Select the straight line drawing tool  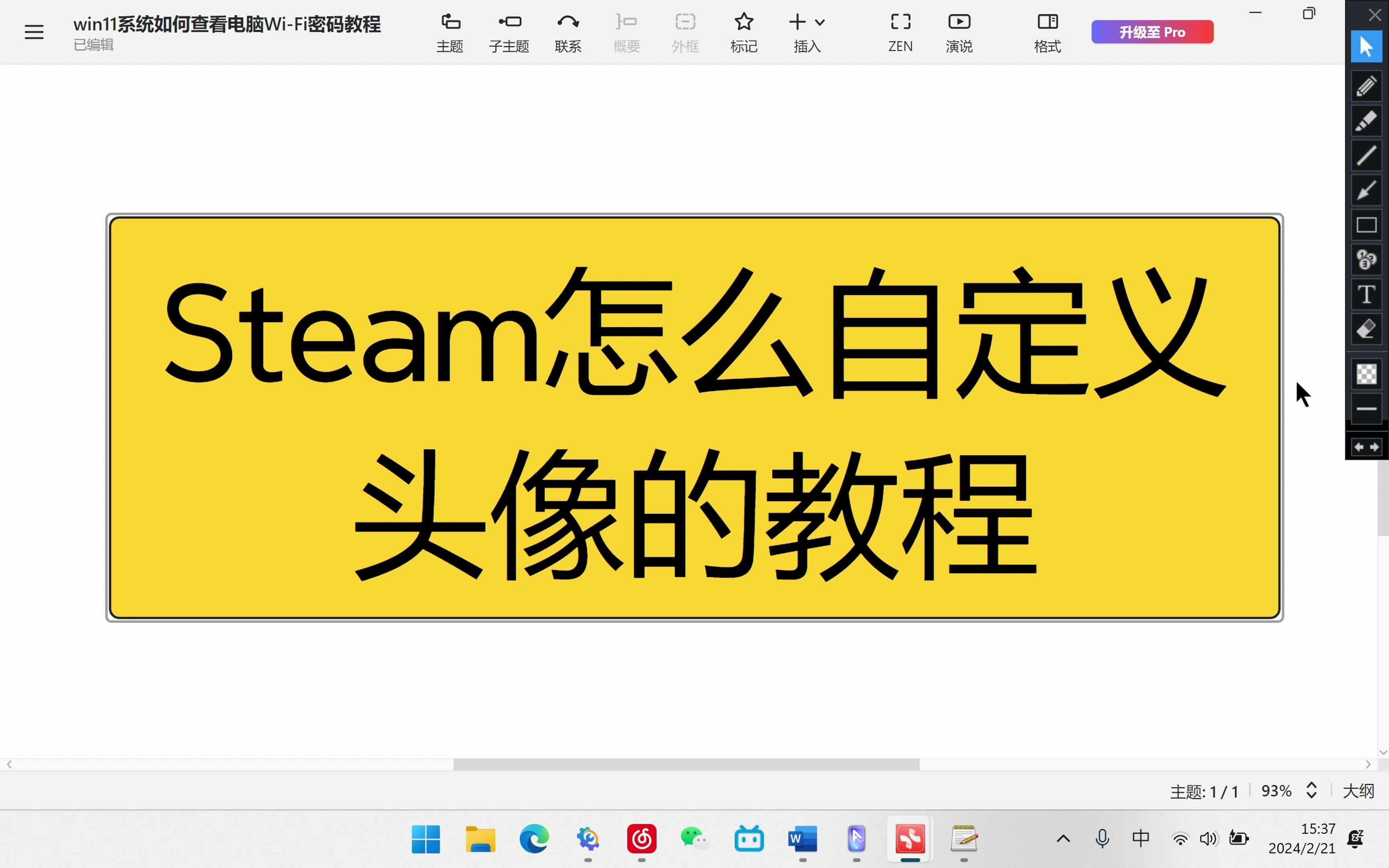click(1366, 156)
